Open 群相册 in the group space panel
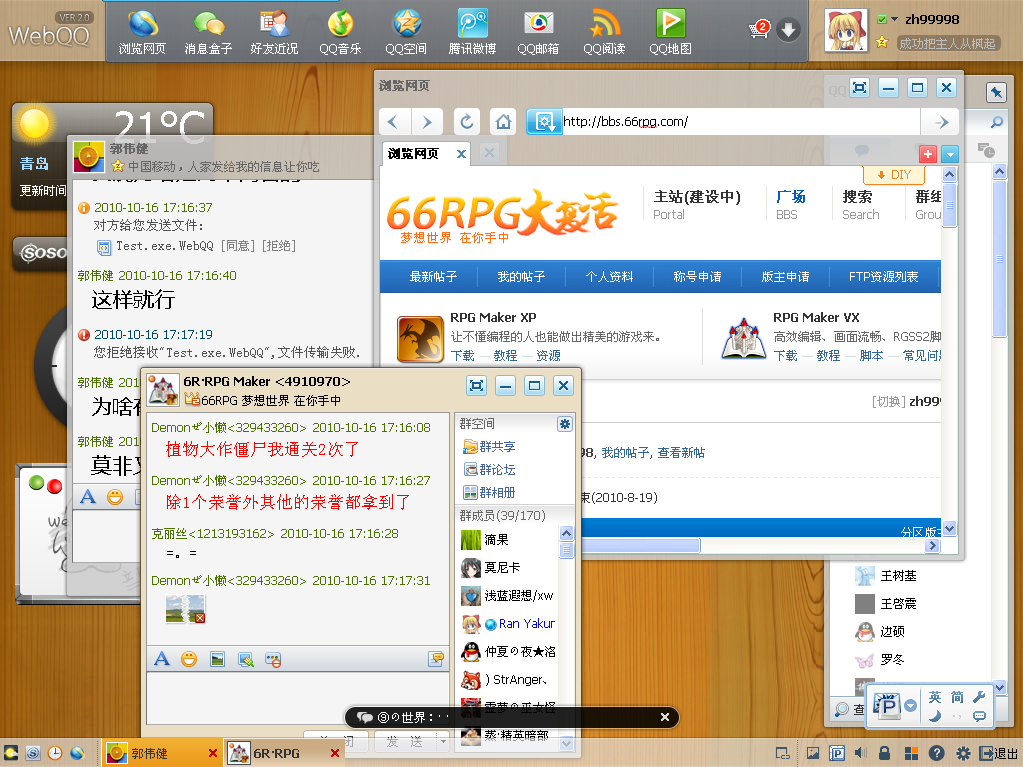Viewport: 1023px width, 767px height. [489, 492]
